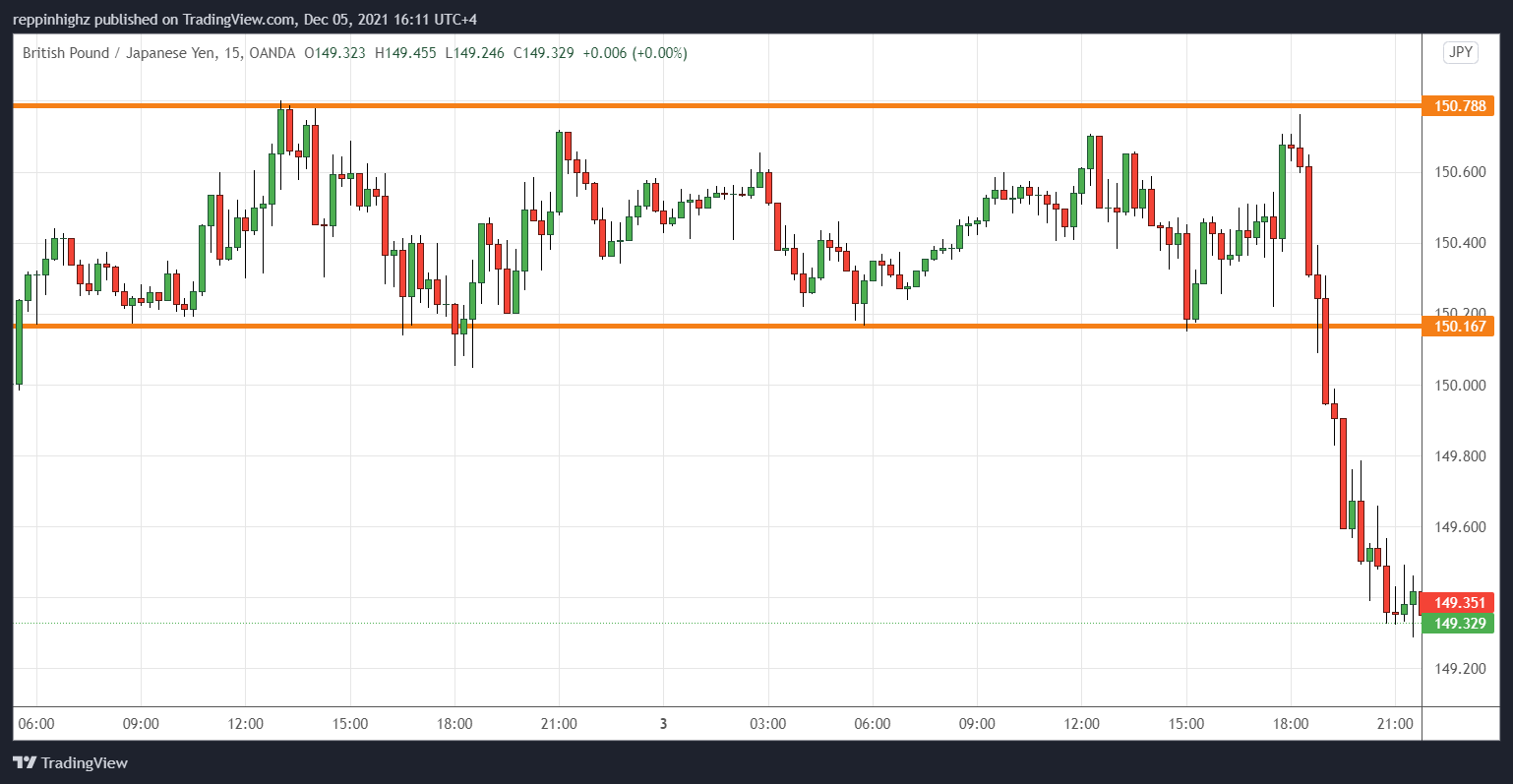The image size is (1513, 784).
Task: Click the JPY currency button
Action: click(1461, 52)
